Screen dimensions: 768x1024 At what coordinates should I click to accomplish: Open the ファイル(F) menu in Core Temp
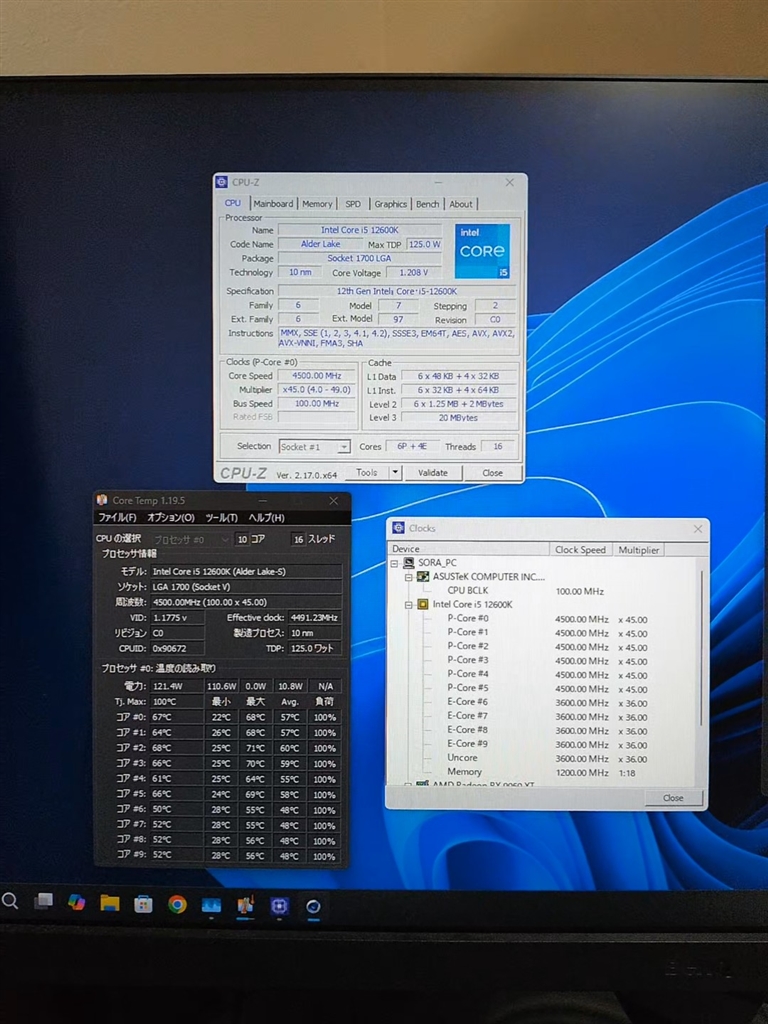pos(117,518)
